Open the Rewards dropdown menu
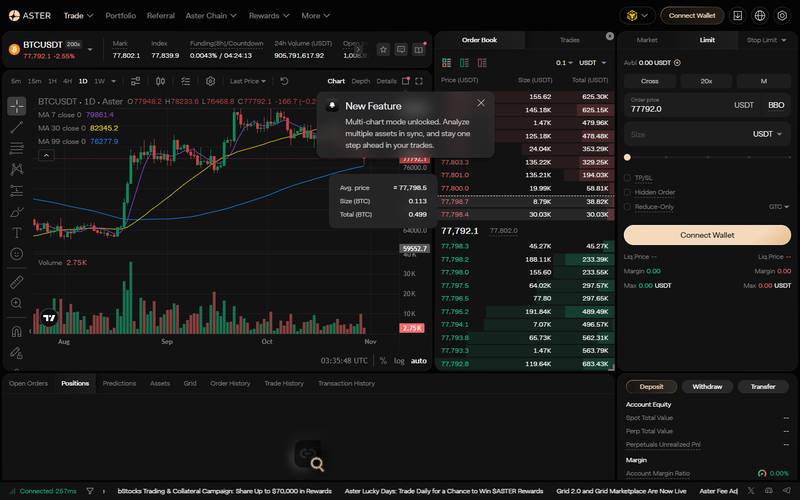The image size is (800, 500). [x=269, y=16]
